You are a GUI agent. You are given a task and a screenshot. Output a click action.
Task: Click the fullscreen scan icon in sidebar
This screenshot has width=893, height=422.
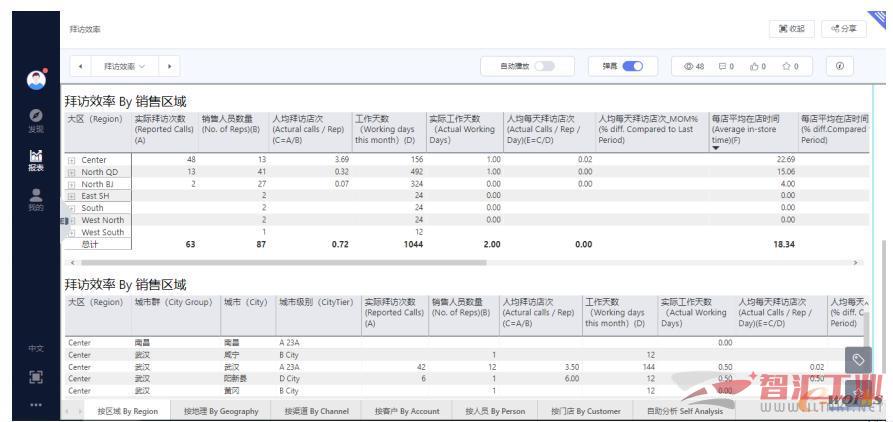(x=36, y=376)
